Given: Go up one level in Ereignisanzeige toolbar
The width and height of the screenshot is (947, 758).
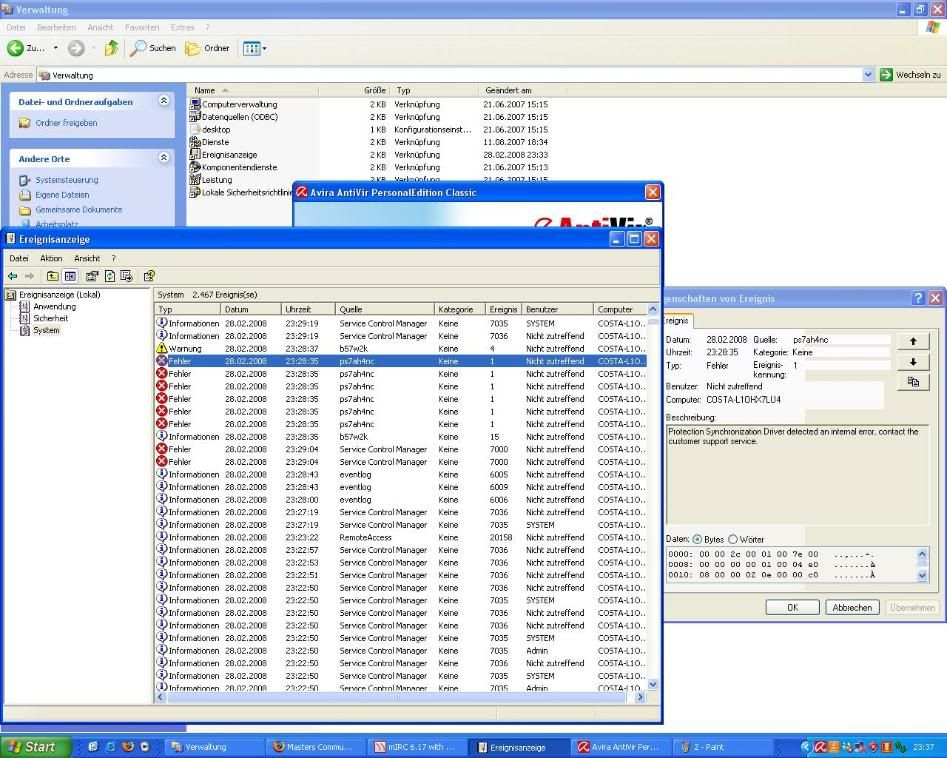Looking at the screenshot, I should tap(53, 276).
